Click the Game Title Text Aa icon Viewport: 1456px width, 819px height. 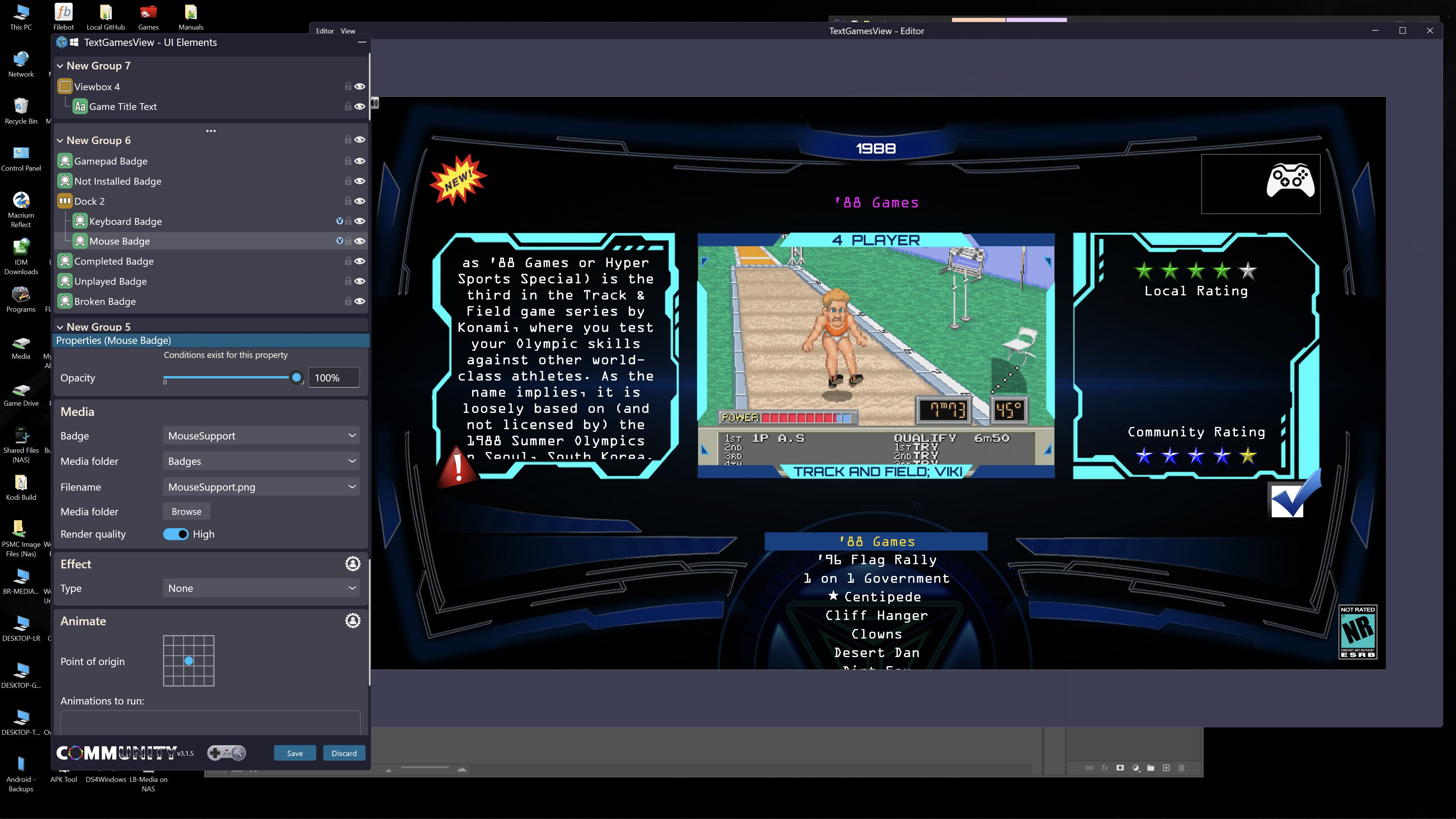80,106
